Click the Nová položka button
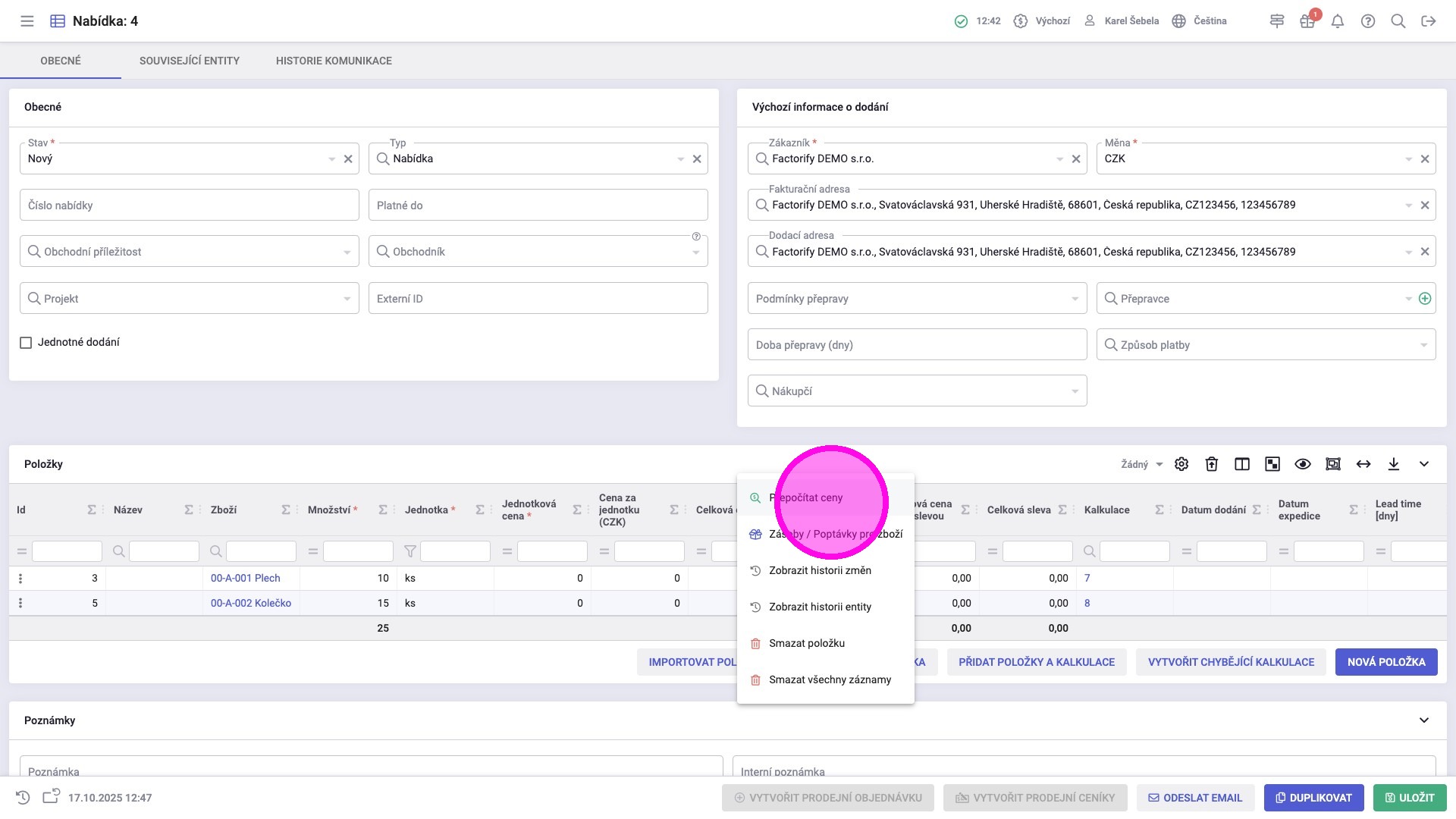 pos(1386,662)
